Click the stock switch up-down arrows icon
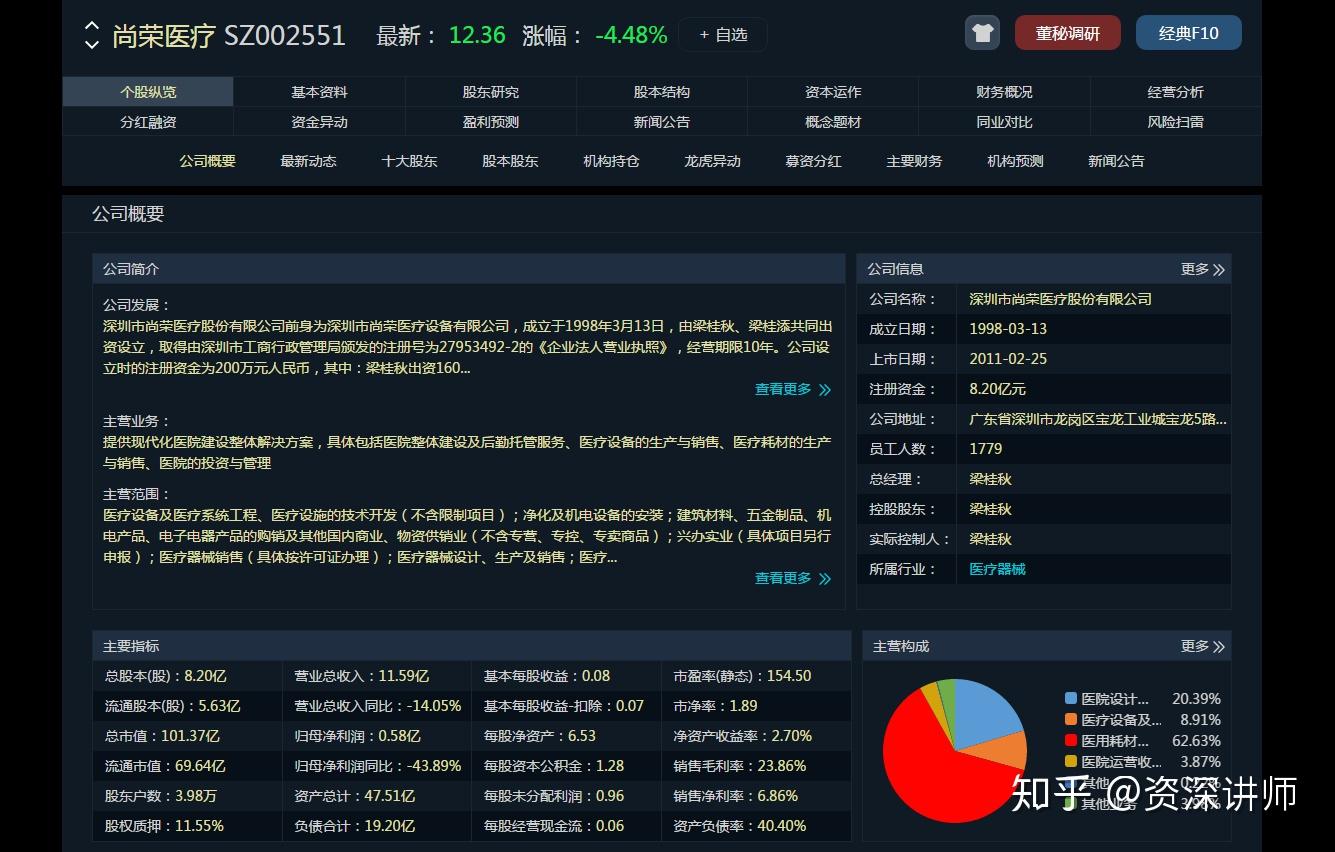The width and height of the screenshot is (1335, 852). 91,35
